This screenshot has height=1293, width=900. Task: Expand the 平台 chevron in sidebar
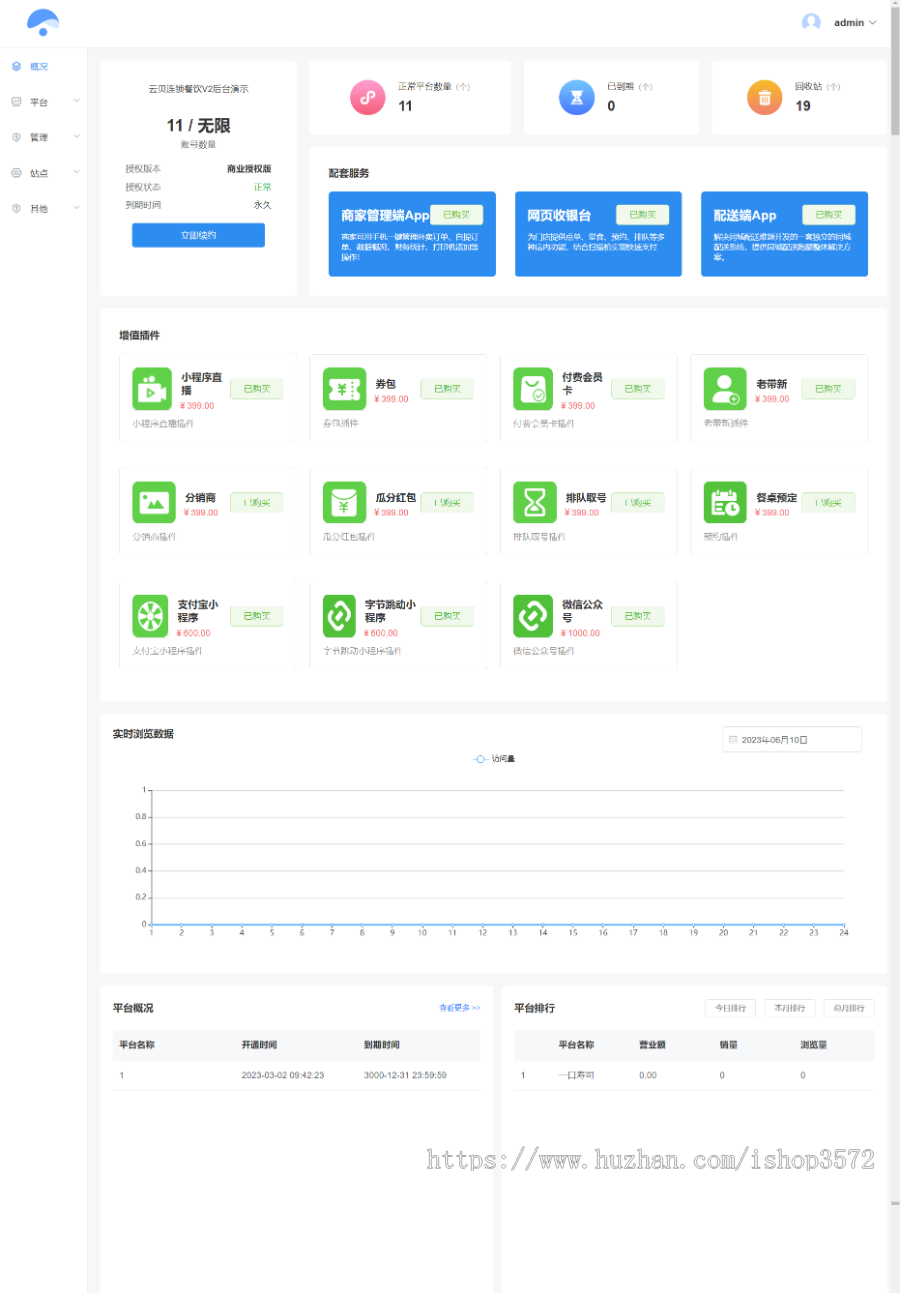(76, 101)
